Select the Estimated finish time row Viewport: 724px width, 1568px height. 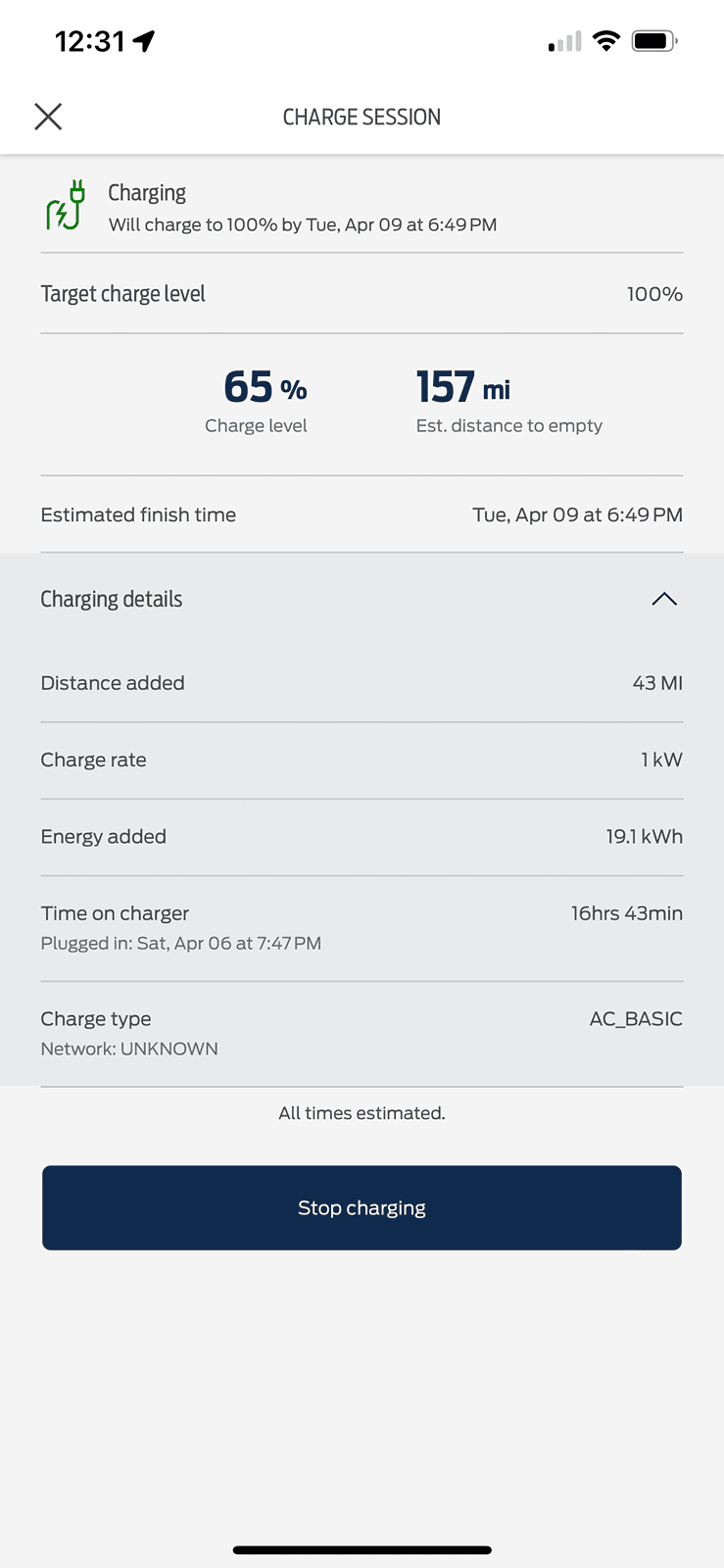[x=362, y=514]
